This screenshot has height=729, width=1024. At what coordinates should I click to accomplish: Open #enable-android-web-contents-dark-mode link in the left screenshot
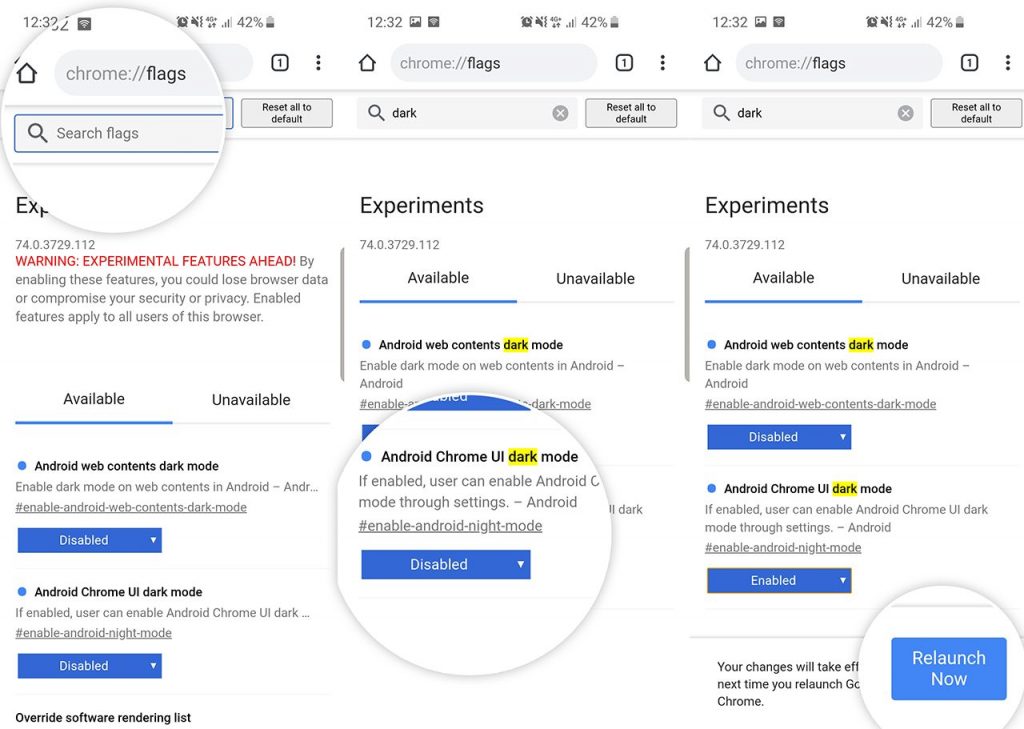[x=131, y=508]
